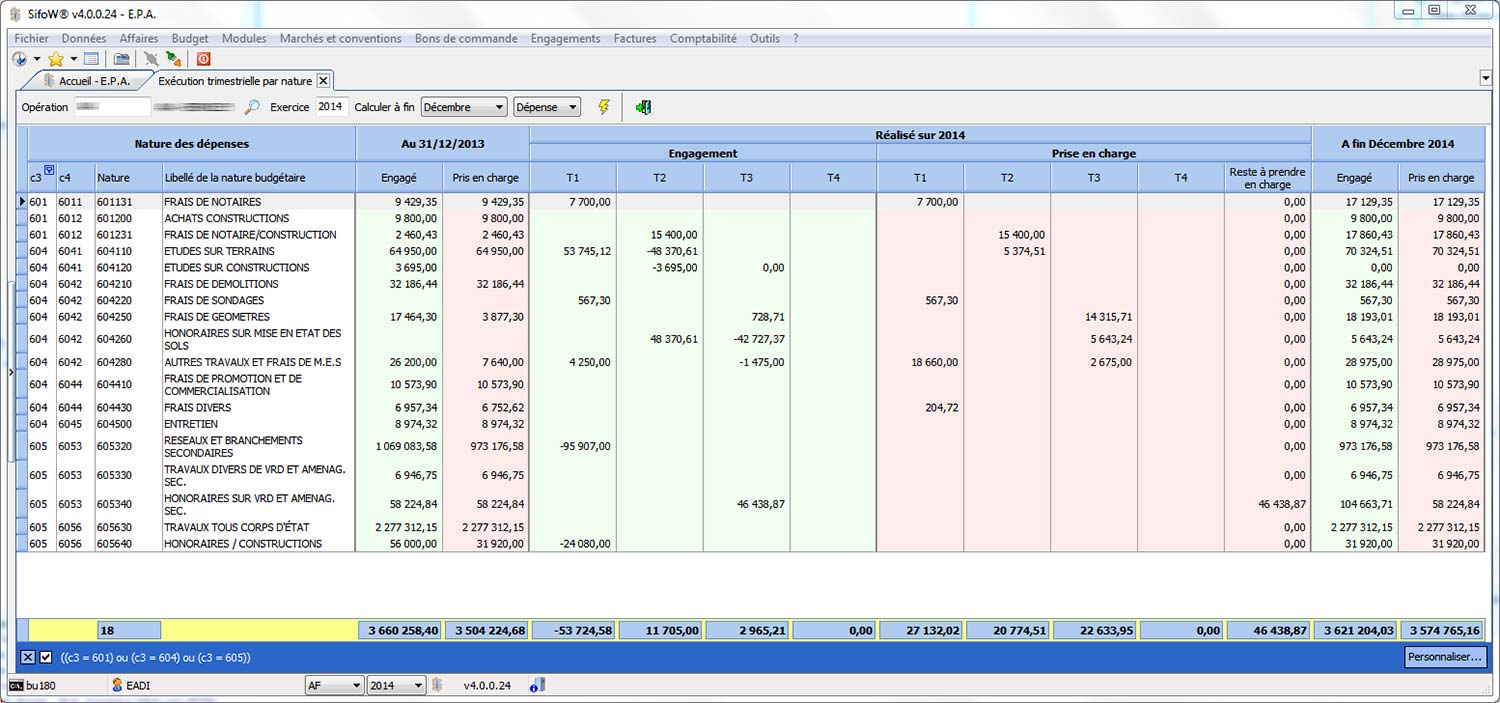
Task: Click the yellow star favorites icon
Action: pyautogui.click(x=56, y=59)
